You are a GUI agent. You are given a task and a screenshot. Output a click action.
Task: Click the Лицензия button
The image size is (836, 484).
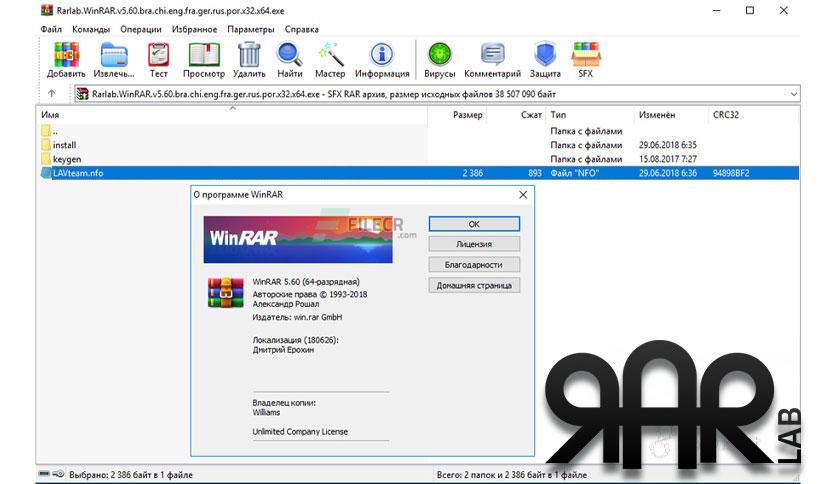(474, 244)
